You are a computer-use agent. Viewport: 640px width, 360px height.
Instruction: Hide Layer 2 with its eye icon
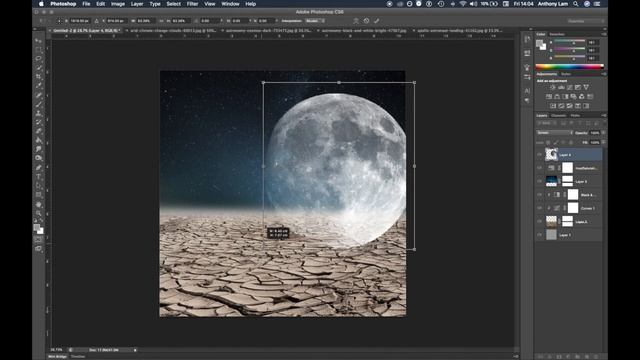(x=540, y=222)
